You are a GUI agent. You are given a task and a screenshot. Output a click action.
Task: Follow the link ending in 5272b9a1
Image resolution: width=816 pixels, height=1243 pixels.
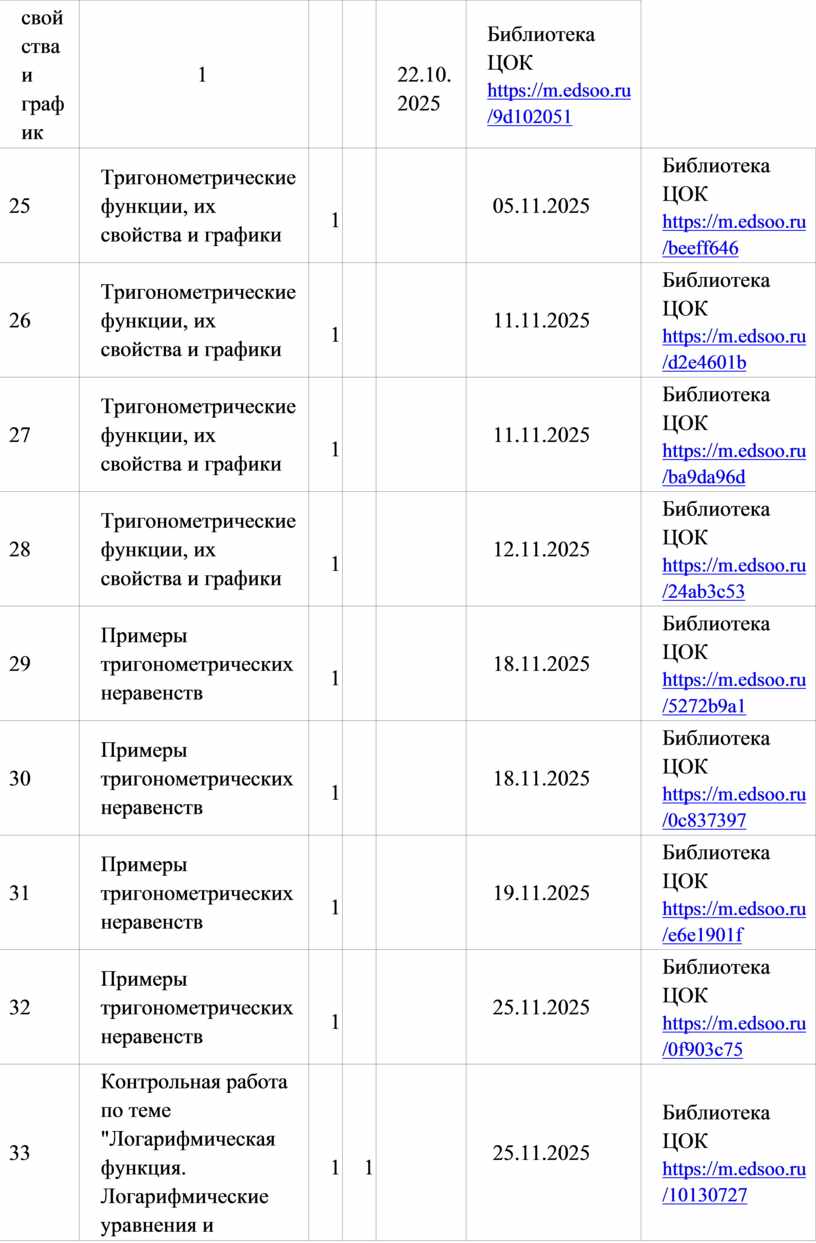coord(733,692)
